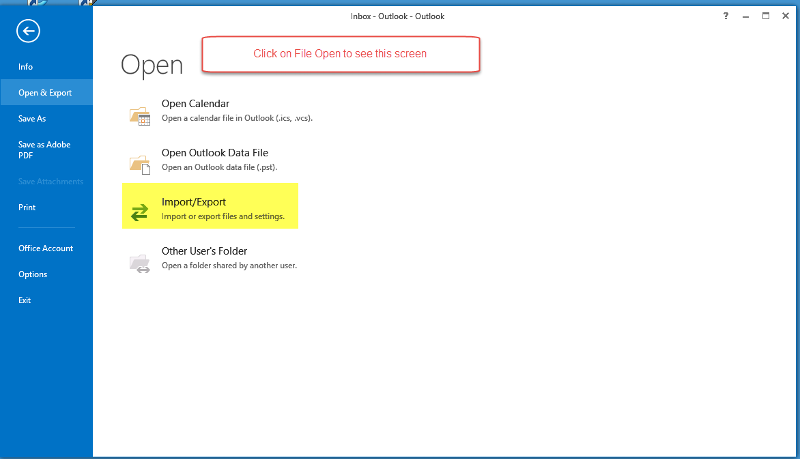Choose Save As in the sidebar
The height and width of the screenshot is (459, 800).
[x=32, y=119]
